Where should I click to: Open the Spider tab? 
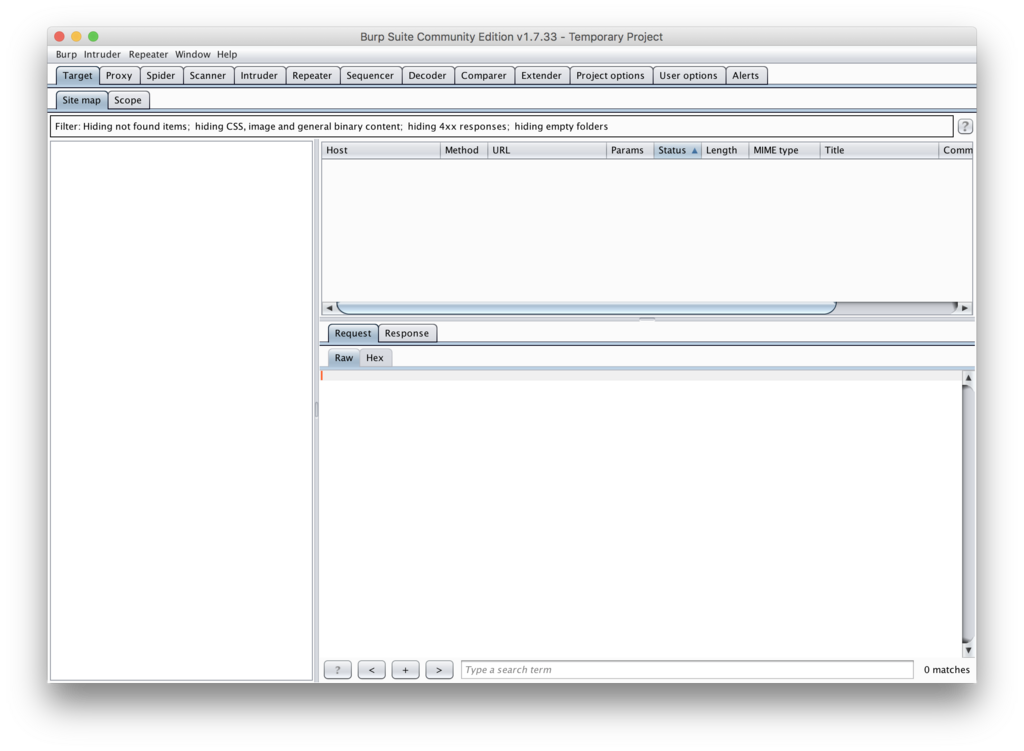161,76
